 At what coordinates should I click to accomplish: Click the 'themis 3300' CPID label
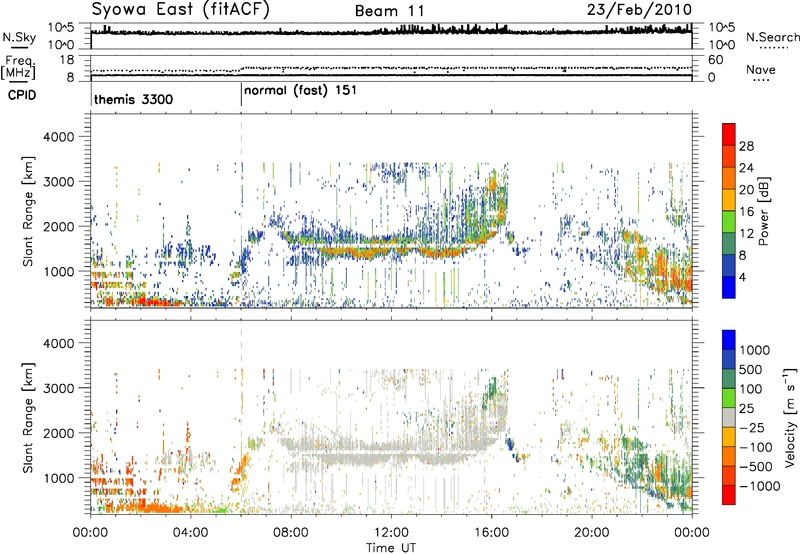134,99
